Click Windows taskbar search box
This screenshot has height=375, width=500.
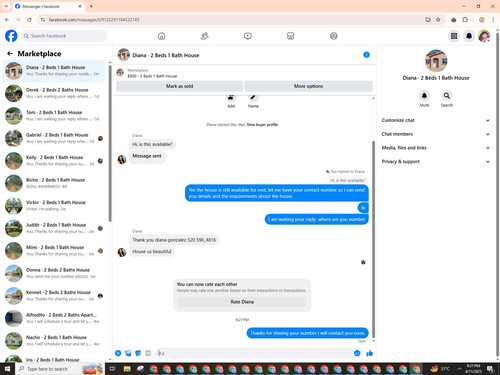coord(60,369)
